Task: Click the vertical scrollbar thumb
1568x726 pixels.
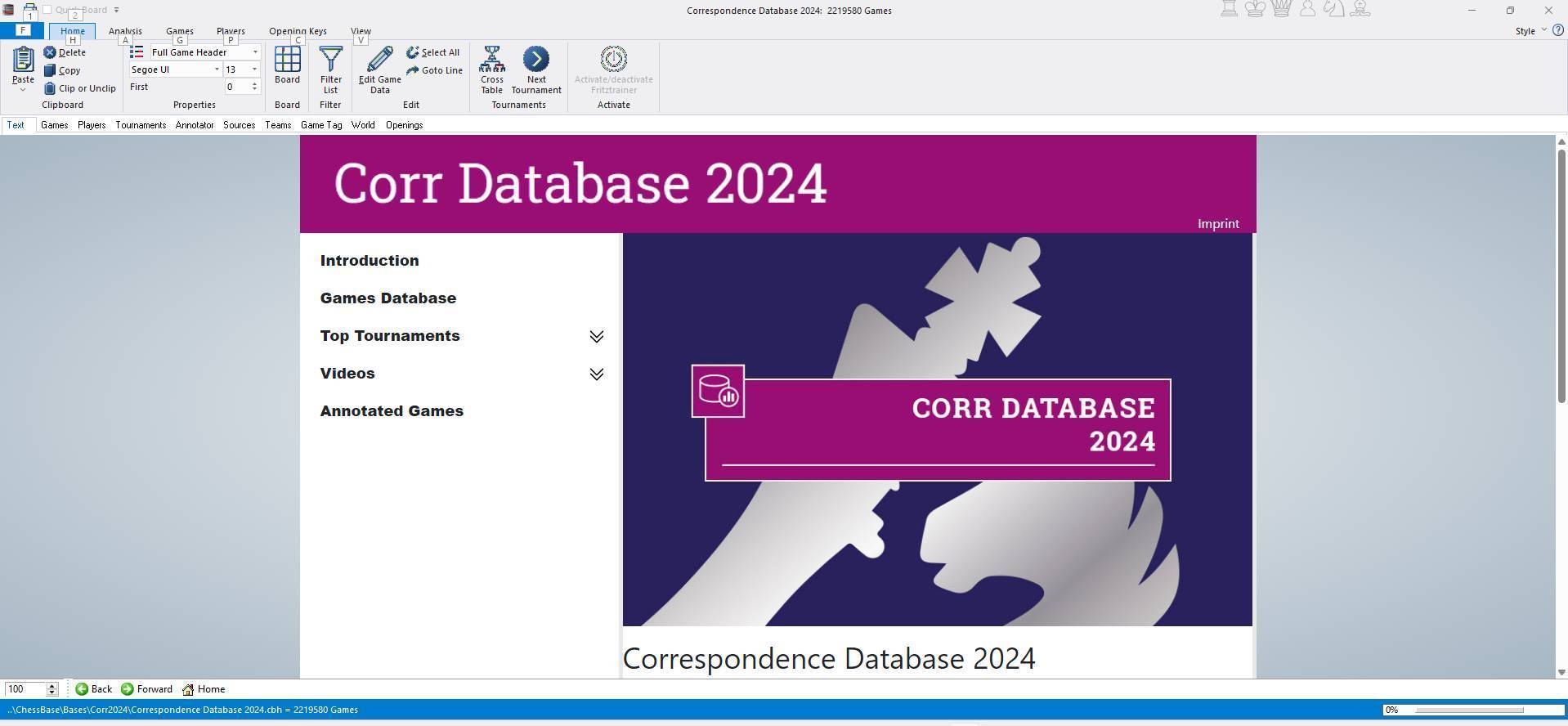Action: (x=1561, y=276)
